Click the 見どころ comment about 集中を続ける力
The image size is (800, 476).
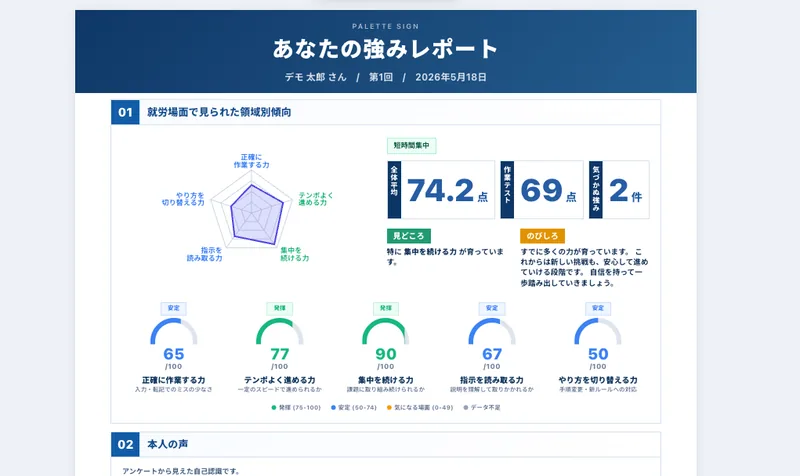click(445, 257)
